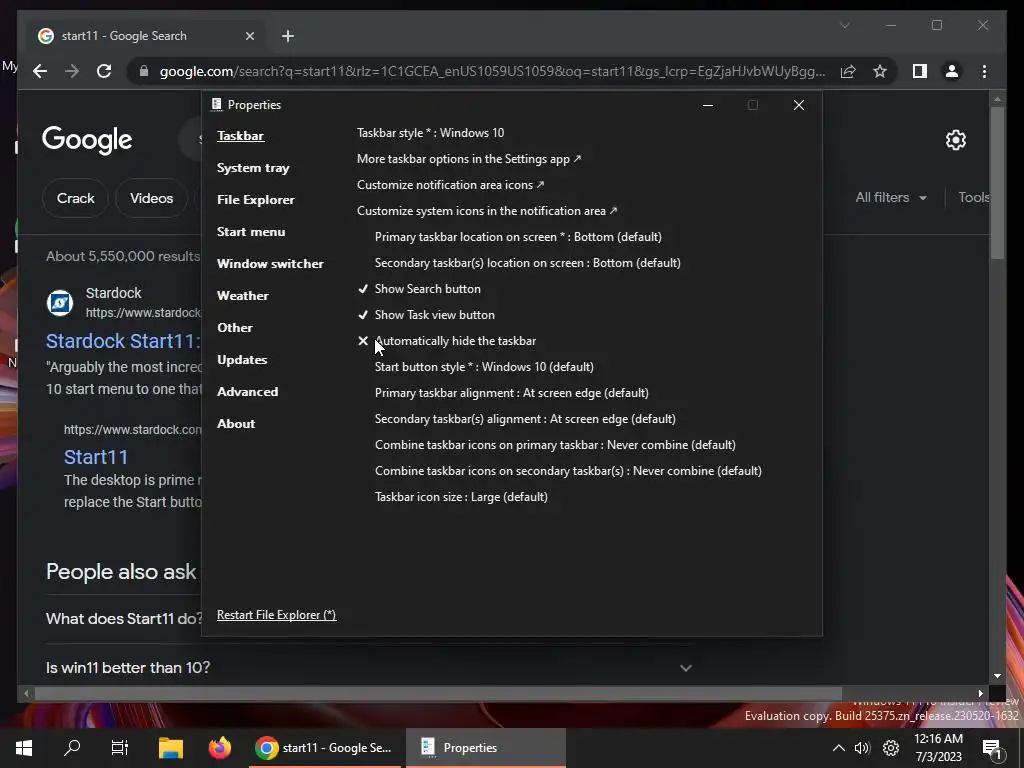The image size is (1024, 768).
Task: Click Stardock favicon in search result
Action: click(60, 303)
